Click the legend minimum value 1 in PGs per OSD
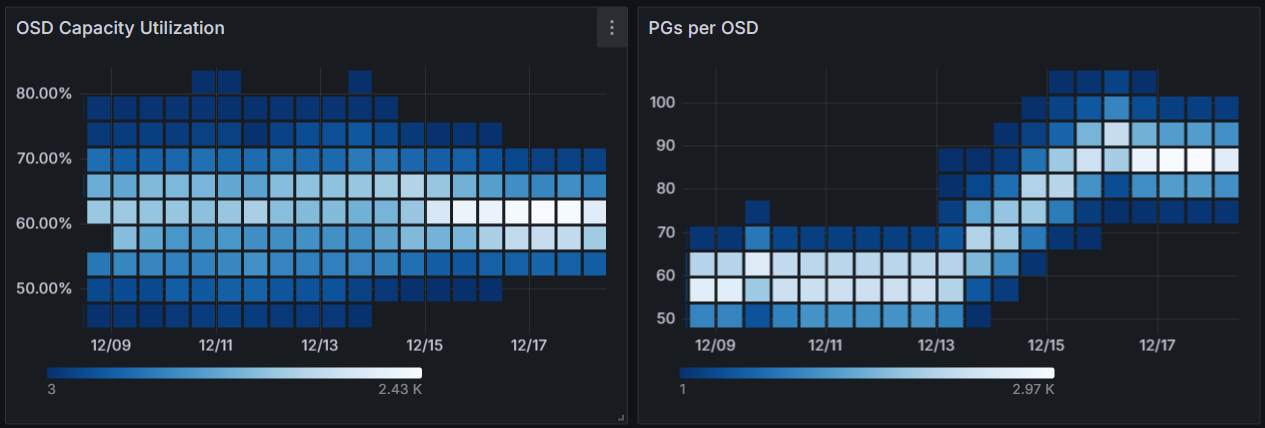The height and width of the screenshot is (428, 1265). pos(682,389)
